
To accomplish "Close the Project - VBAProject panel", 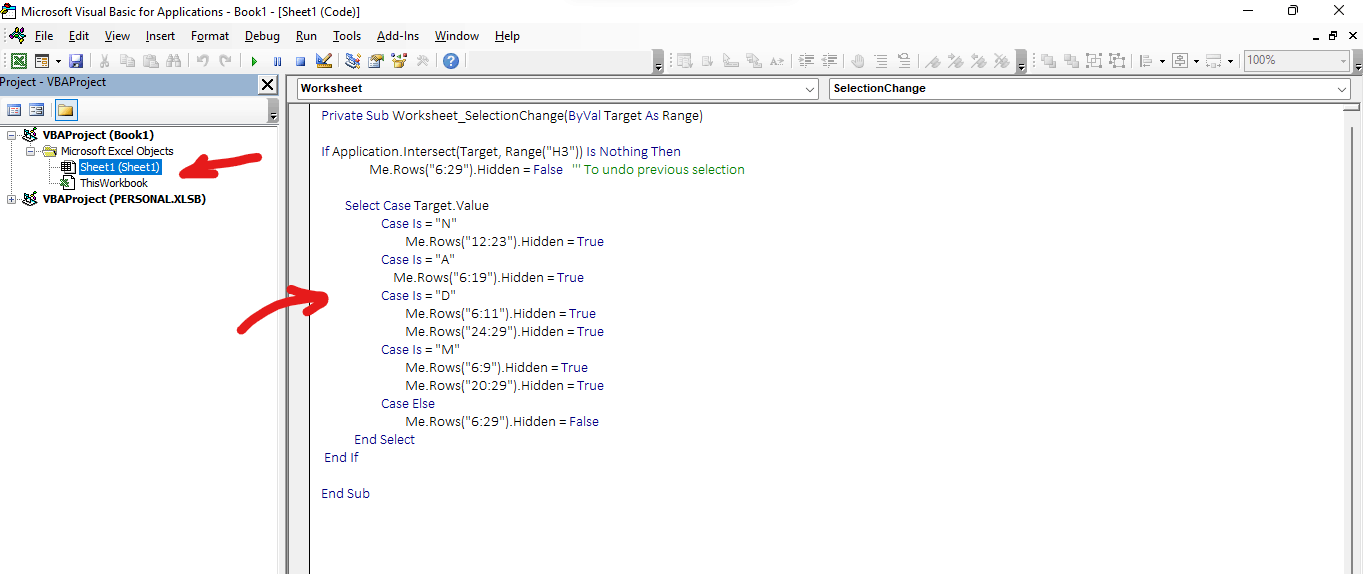I will point(267,85).
